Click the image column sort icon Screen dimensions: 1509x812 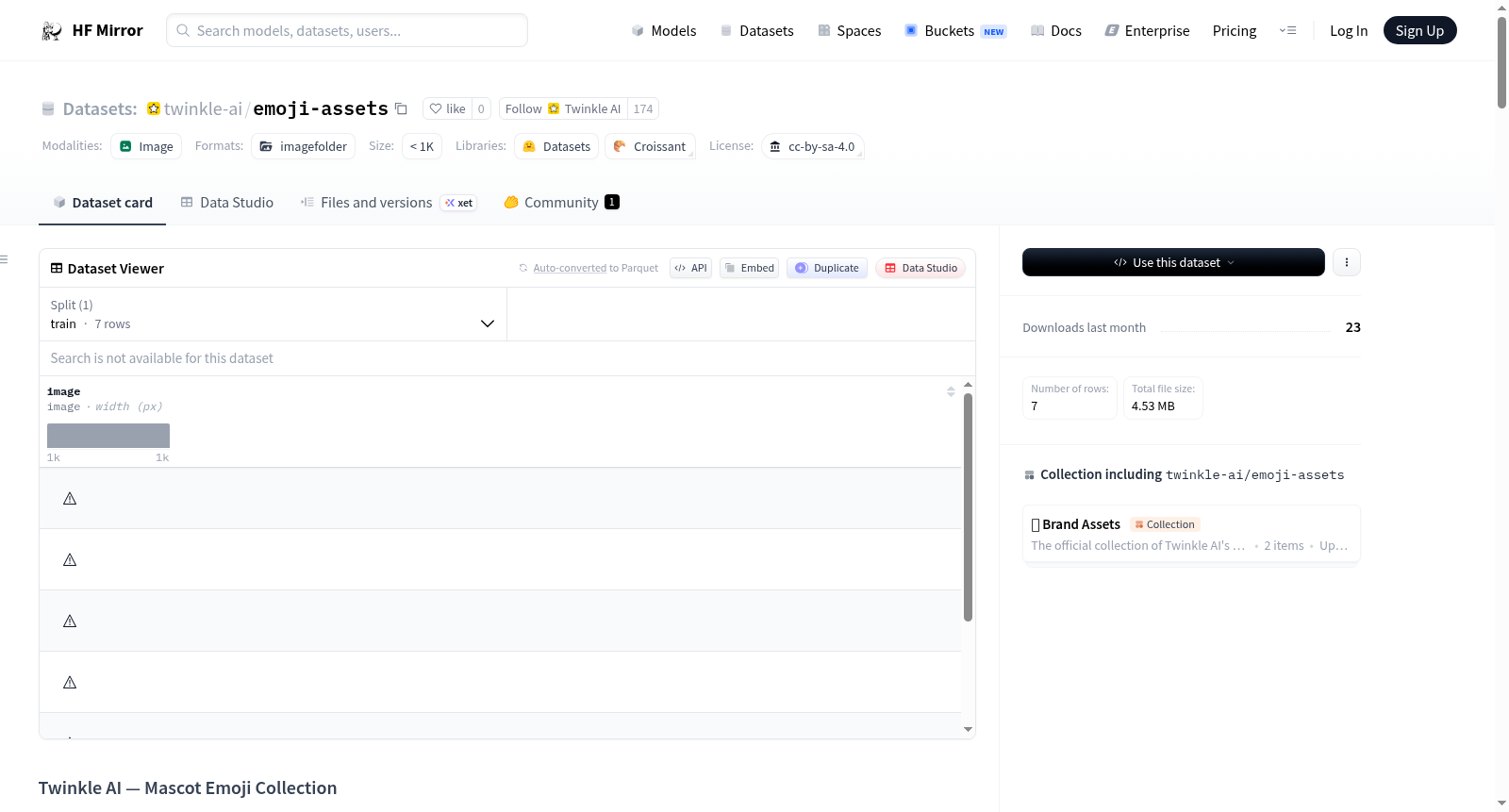tap(951, 391)
